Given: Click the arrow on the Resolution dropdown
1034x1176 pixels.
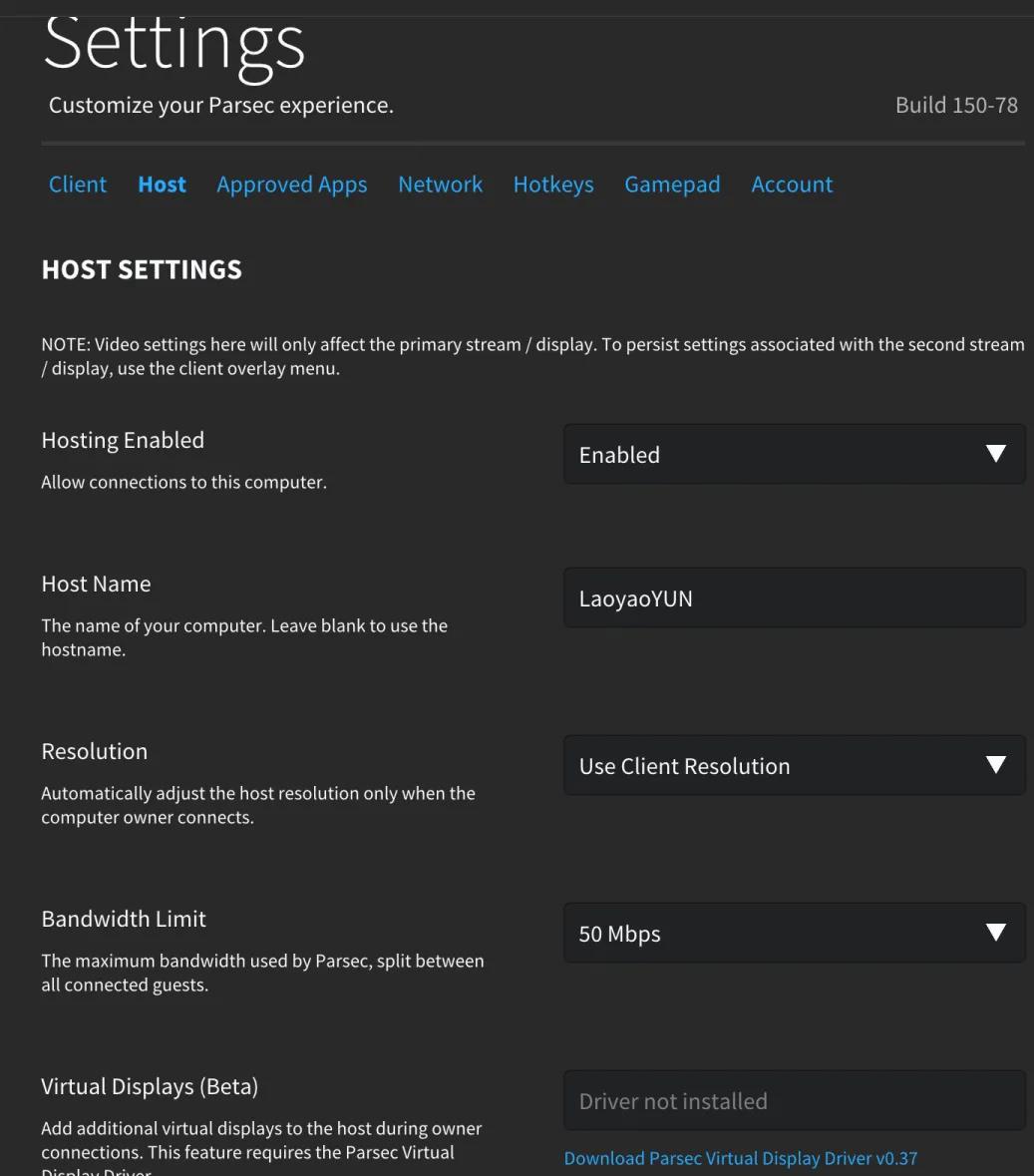Looking at the screenshot, I should click(x=996, y=765).
